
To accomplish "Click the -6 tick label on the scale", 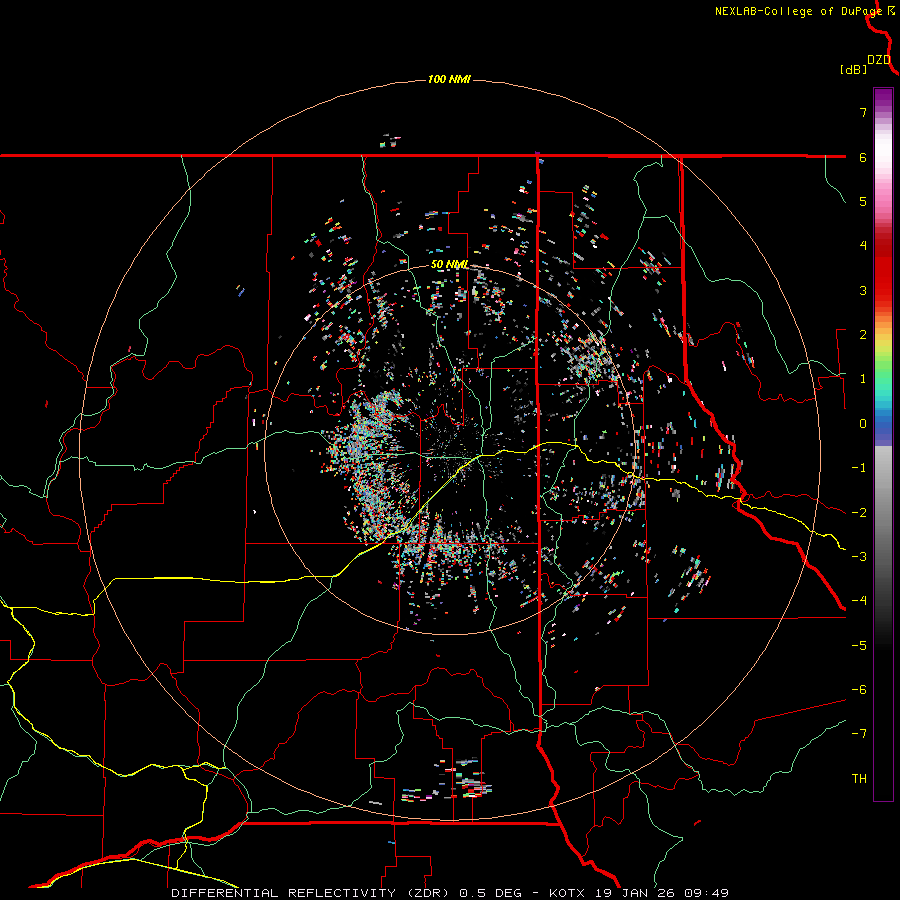I will pos(859,690).
